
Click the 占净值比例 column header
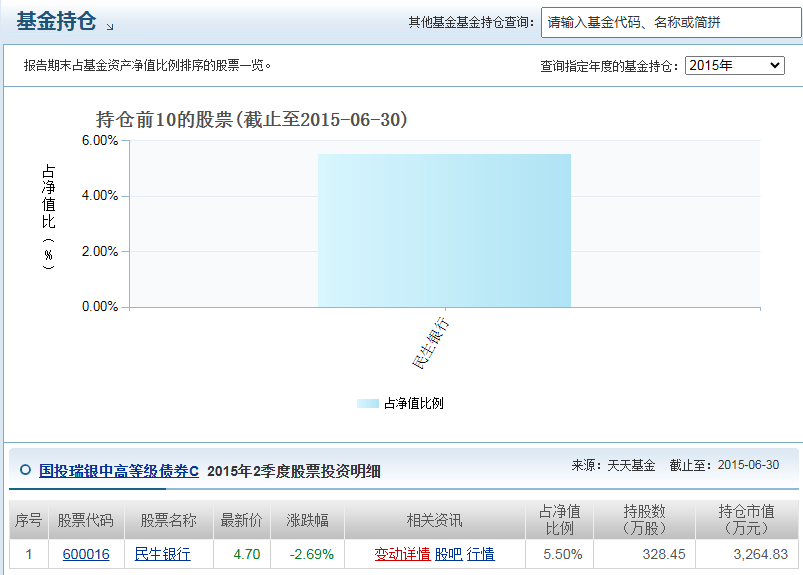[x=559, y=520]
